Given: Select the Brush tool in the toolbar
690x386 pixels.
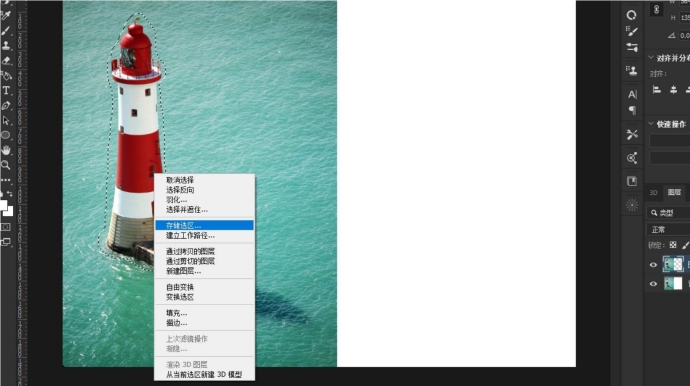Looking at the screenshot, I should [6, 30].
